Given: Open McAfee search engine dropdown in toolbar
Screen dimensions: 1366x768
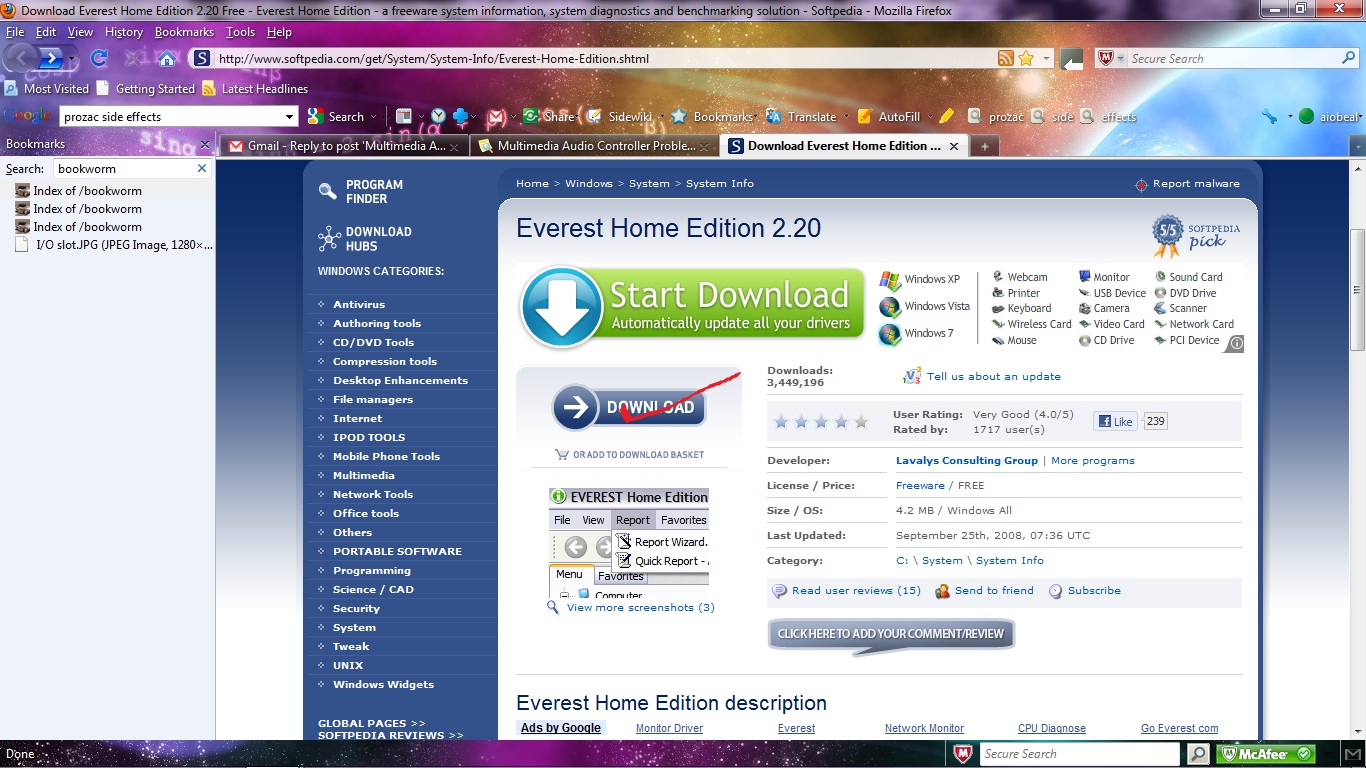Looking at the screenshot, I should (1121, 59).
